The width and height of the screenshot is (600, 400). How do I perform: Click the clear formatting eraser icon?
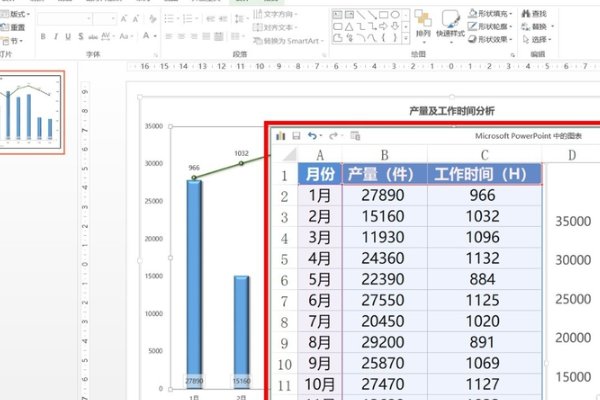click(x=153, y=18)
